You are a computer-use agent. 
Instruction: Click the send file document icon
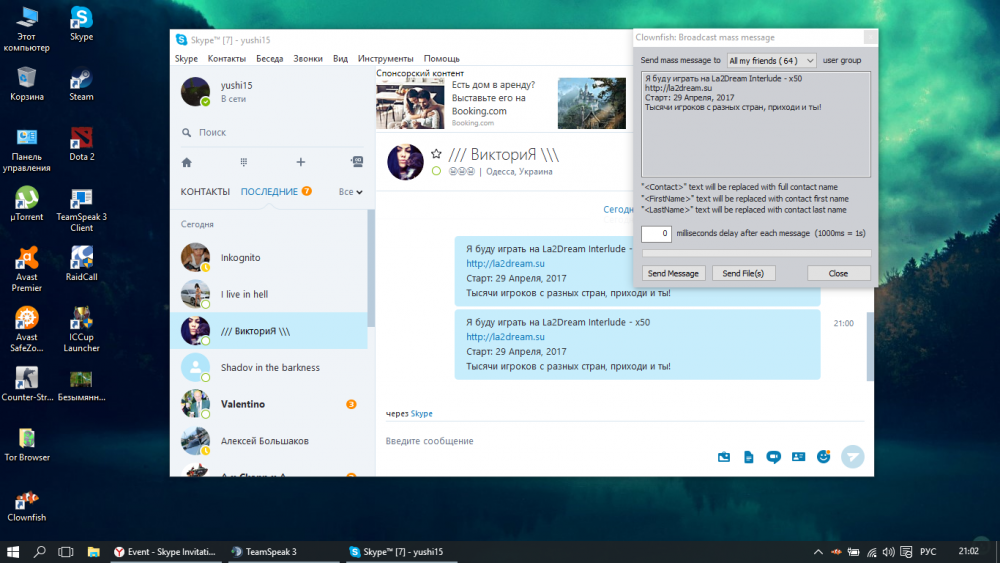(748, 457)
